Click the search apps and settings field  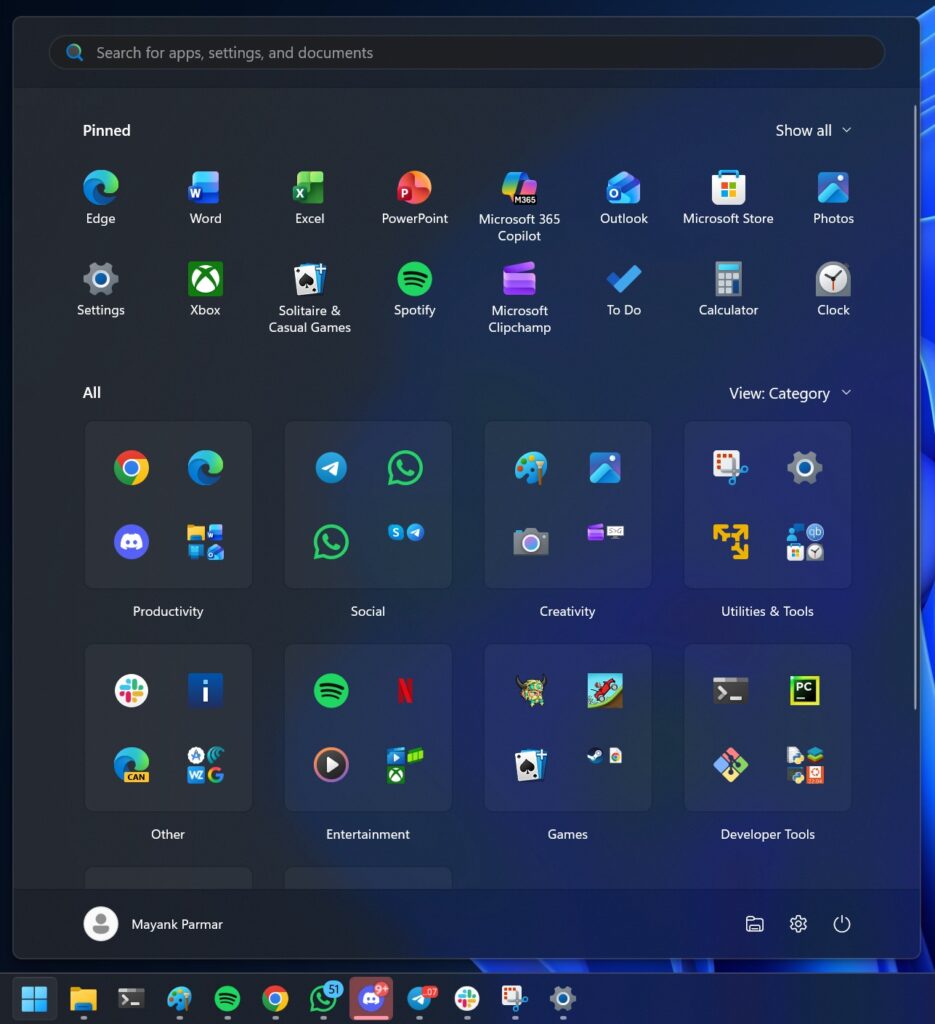coord(466,52)
